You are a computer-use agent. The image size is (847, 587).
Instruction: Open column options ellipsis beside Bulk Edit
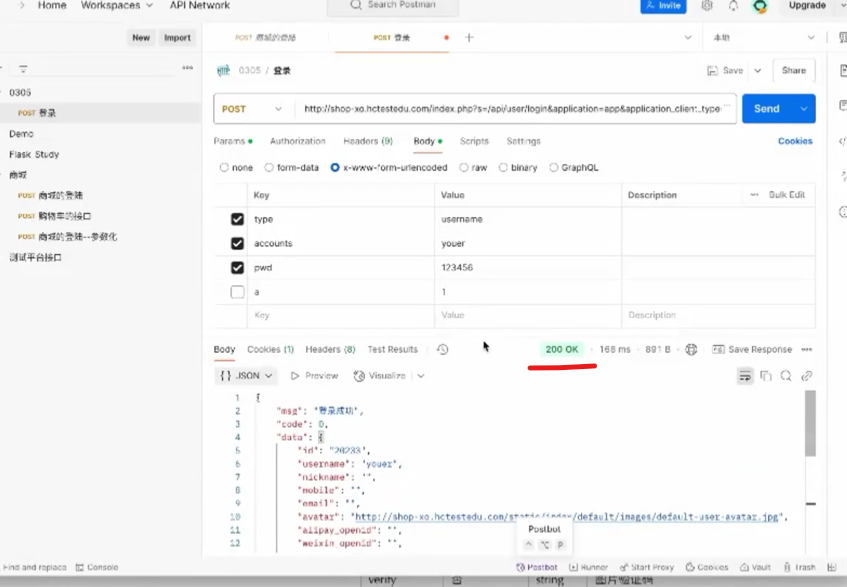click(754, 195)
